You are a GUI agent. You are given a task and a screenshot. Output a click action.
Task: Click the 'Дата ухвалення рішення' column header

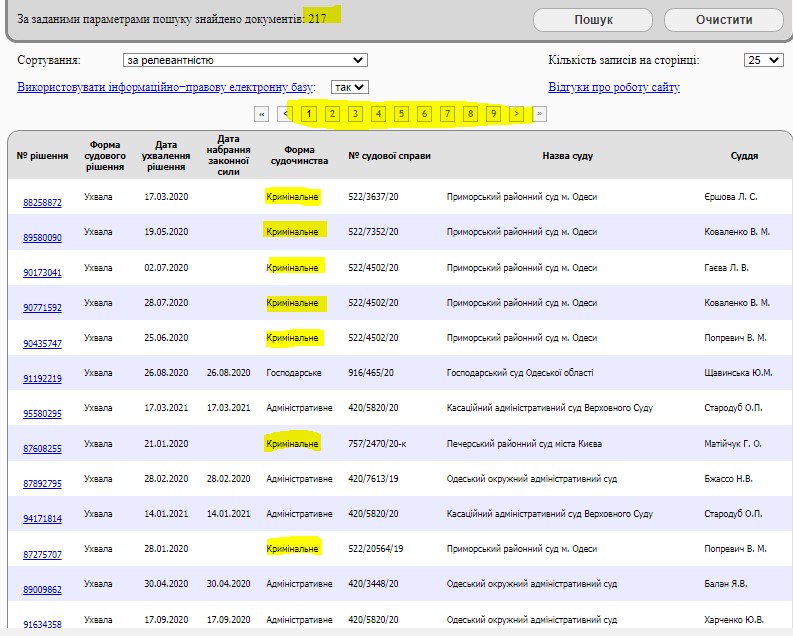pos(166,156)
